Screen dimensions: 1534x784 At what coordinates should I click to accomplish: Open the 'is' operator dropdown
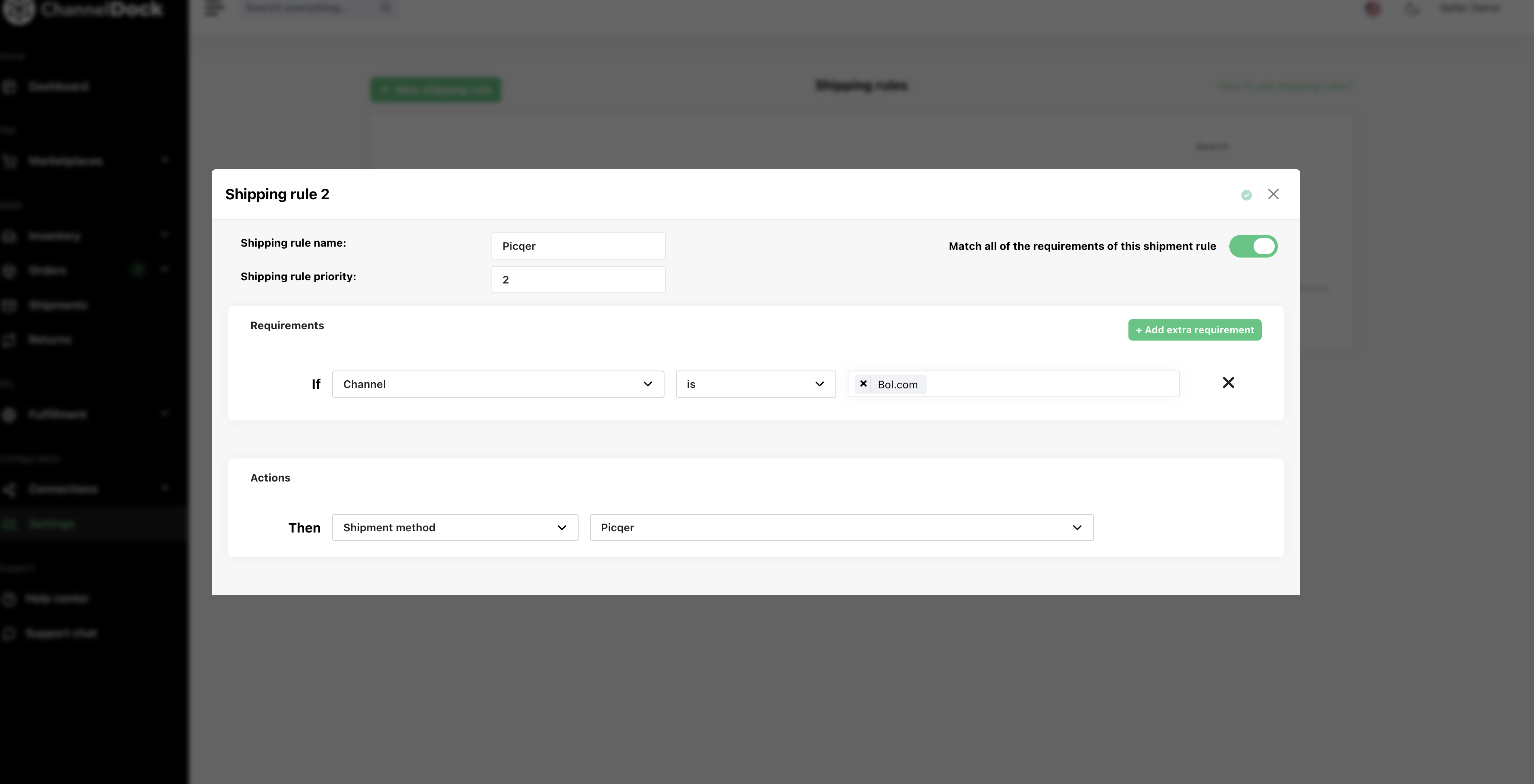pyautogui.click(x=756, y=384)
